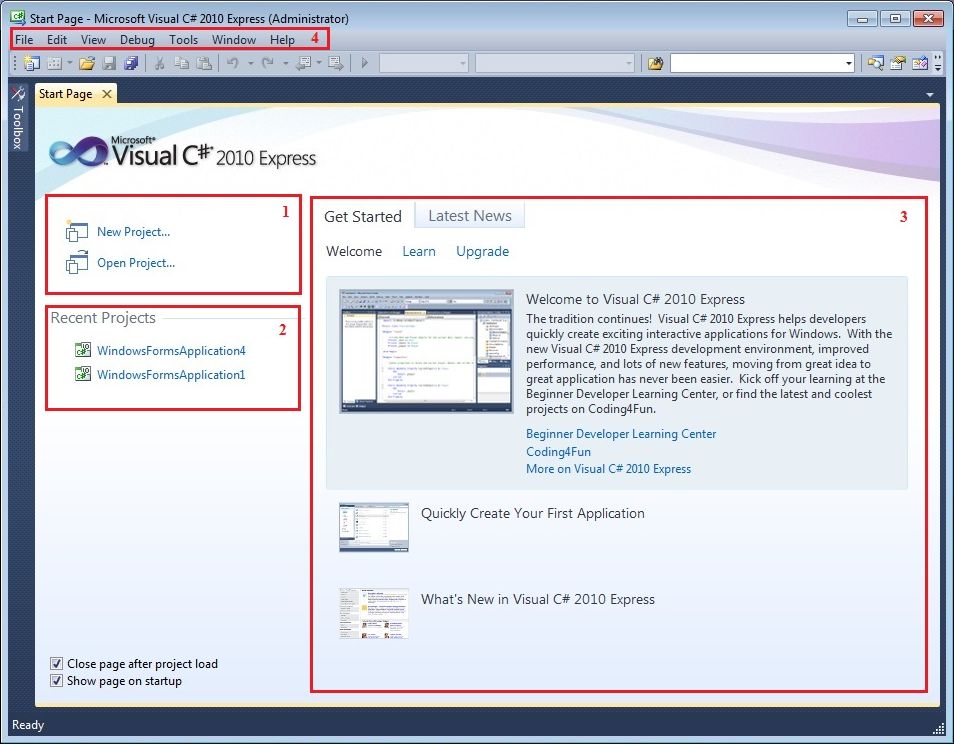Click the New Project... link
The height and width of the screenshot is (744, 954).
133,232
